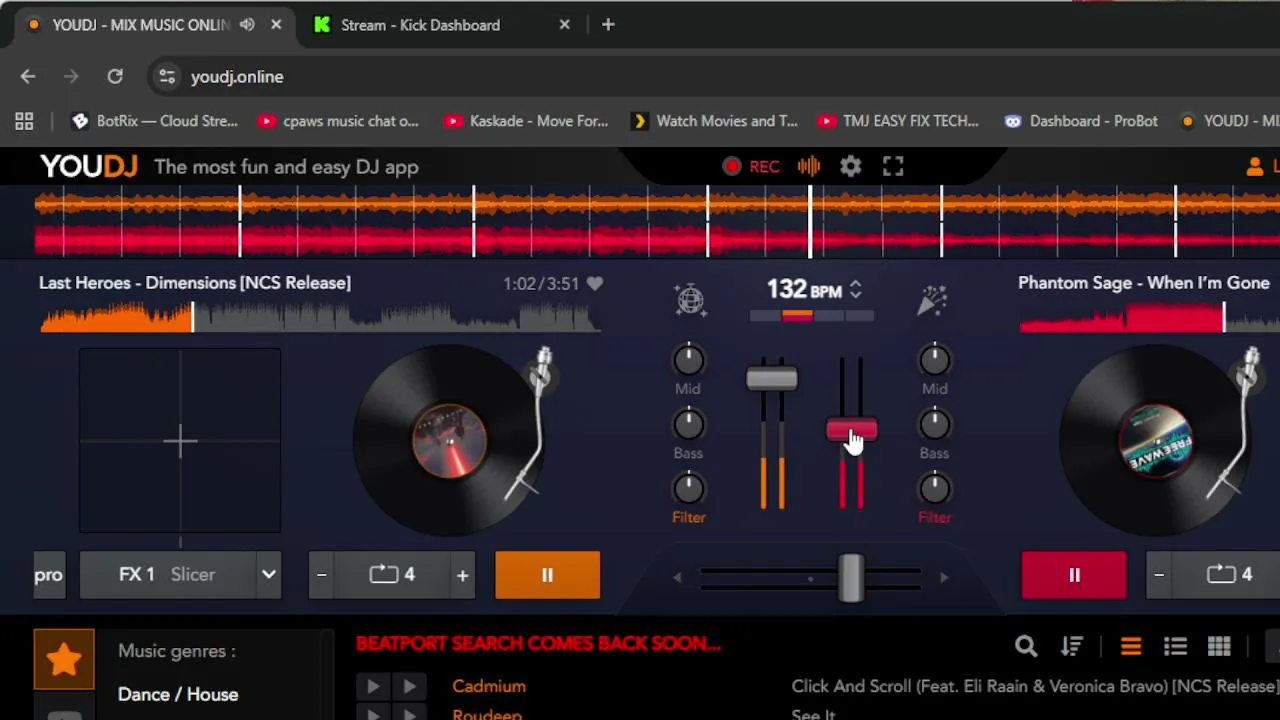The image size is (1280, 720).
Task: Mute the YOUDJ tab via its speaker icon
Action: pos(247,25)
